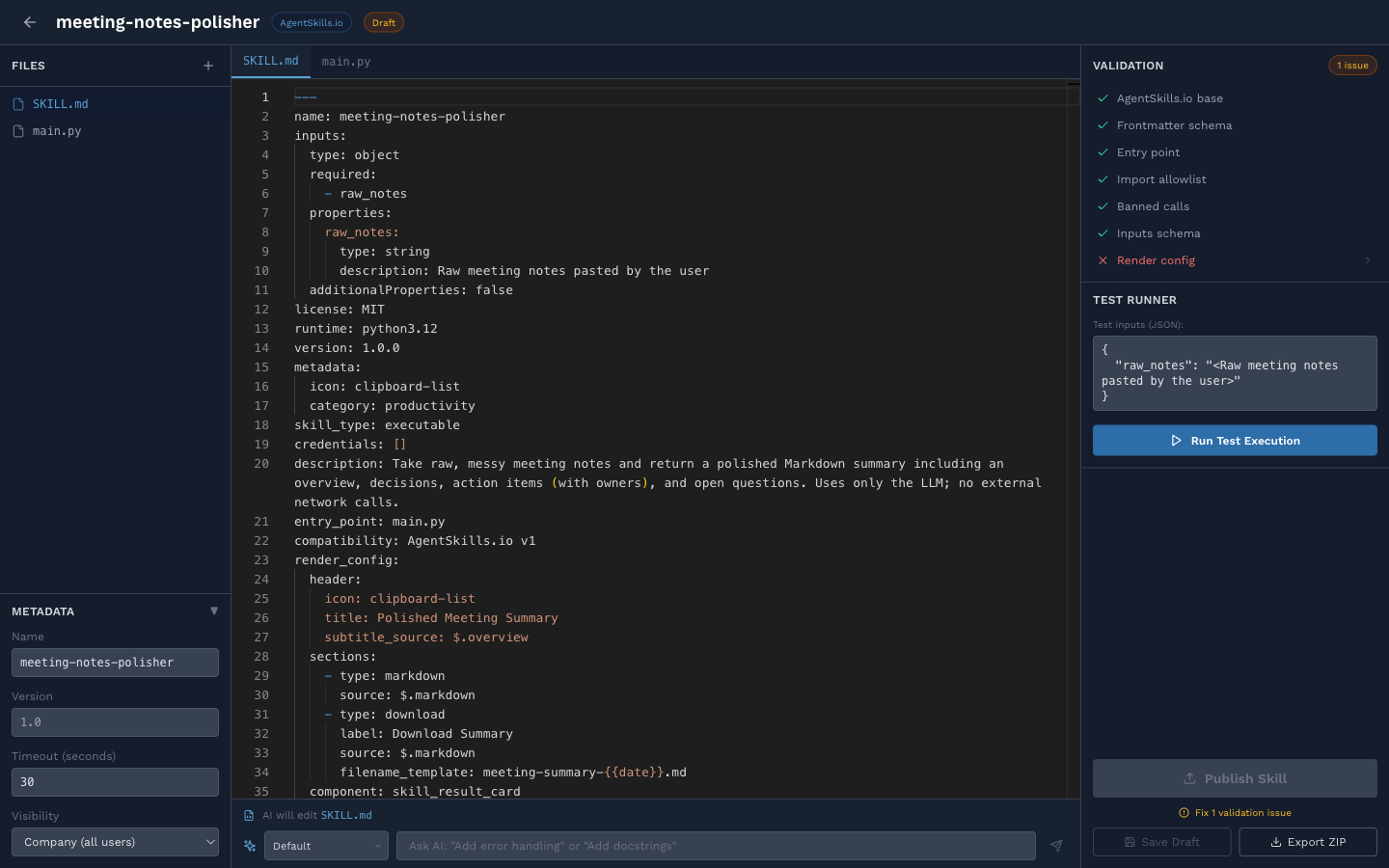Click the back arrow in the top bar
1389x868 pixels.
(x=29, y=22)
